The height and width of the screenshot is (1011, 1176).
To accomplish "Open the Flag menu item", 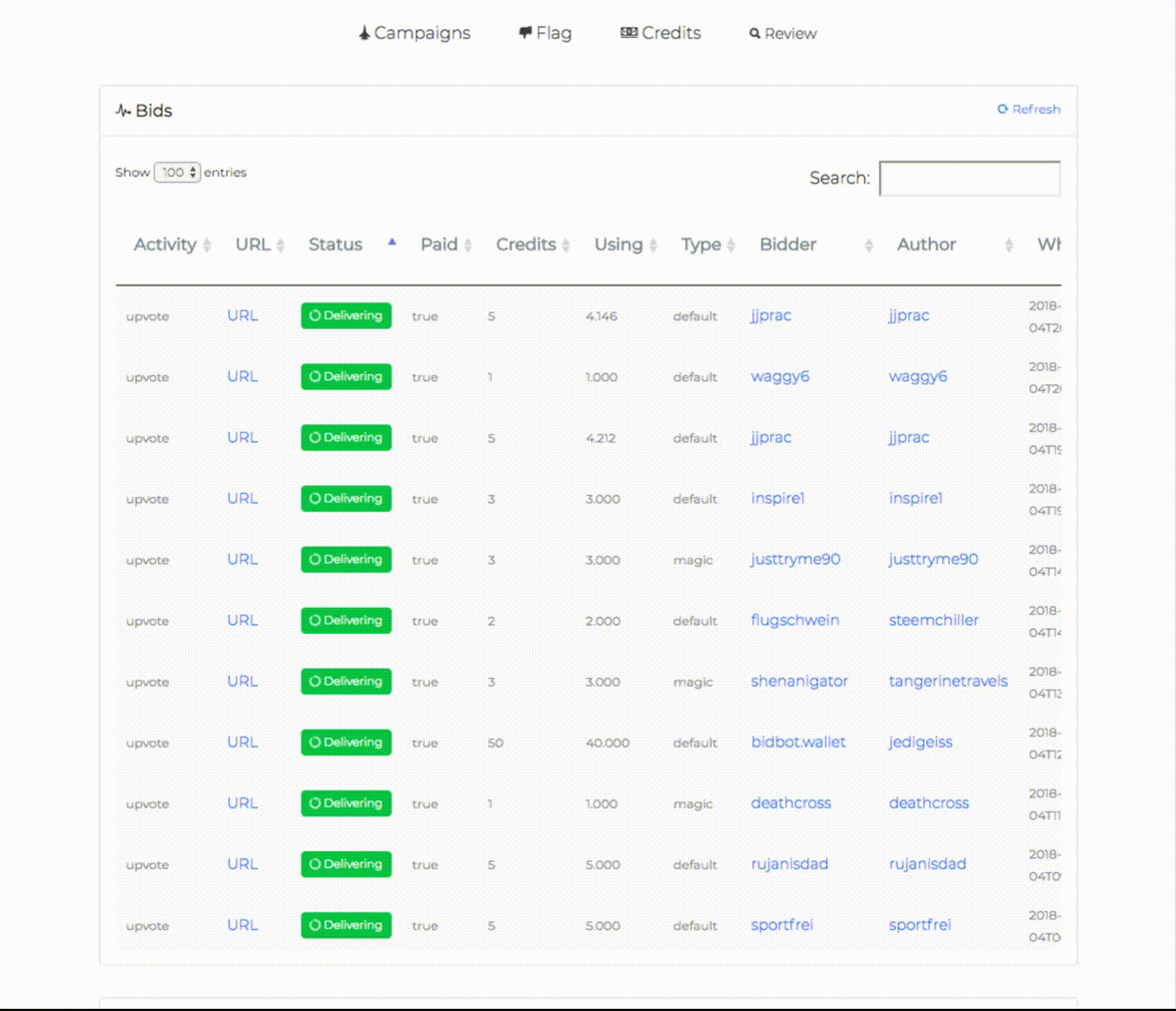I will click(545, 33).
